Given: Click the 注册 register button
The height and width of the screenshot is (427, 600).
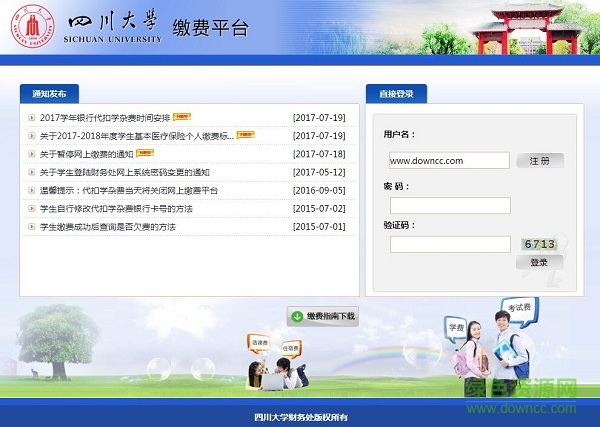Looking at the screenshot, I should (540, 161).
